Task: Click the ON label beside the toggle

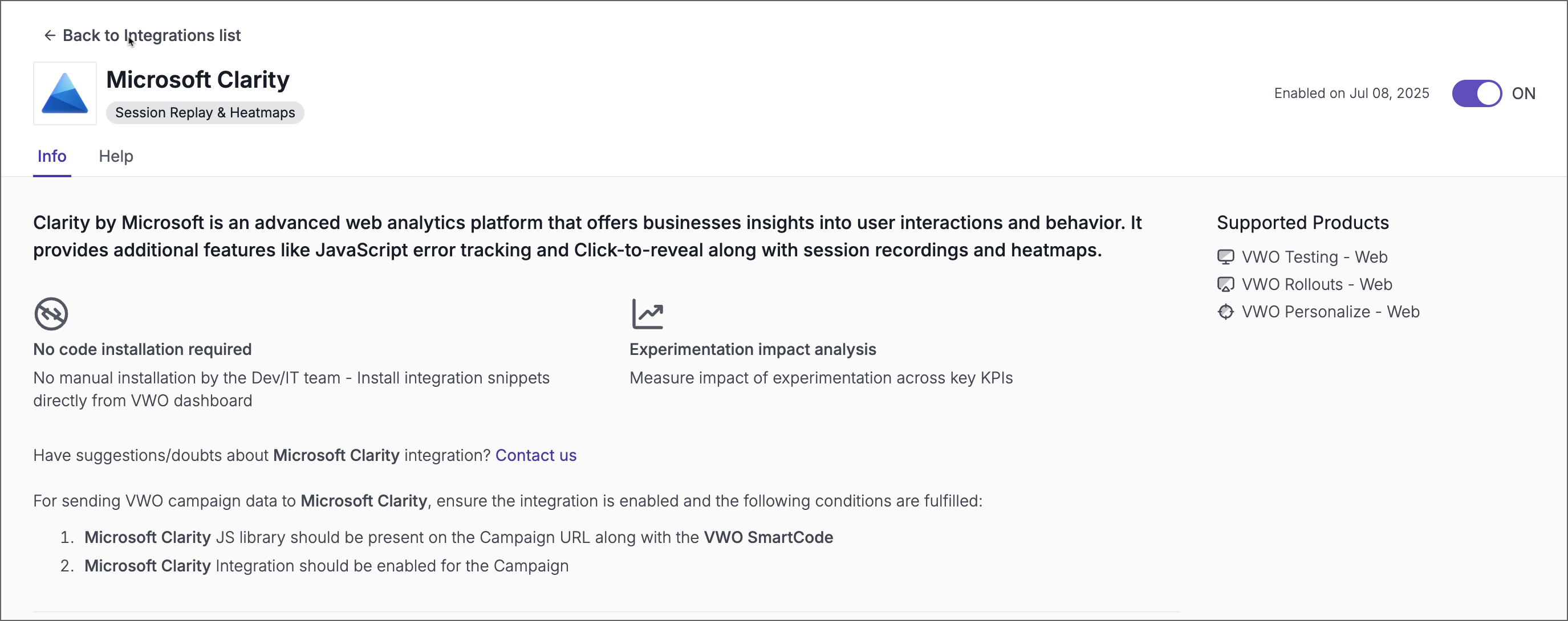Action: pos(1524,93)
